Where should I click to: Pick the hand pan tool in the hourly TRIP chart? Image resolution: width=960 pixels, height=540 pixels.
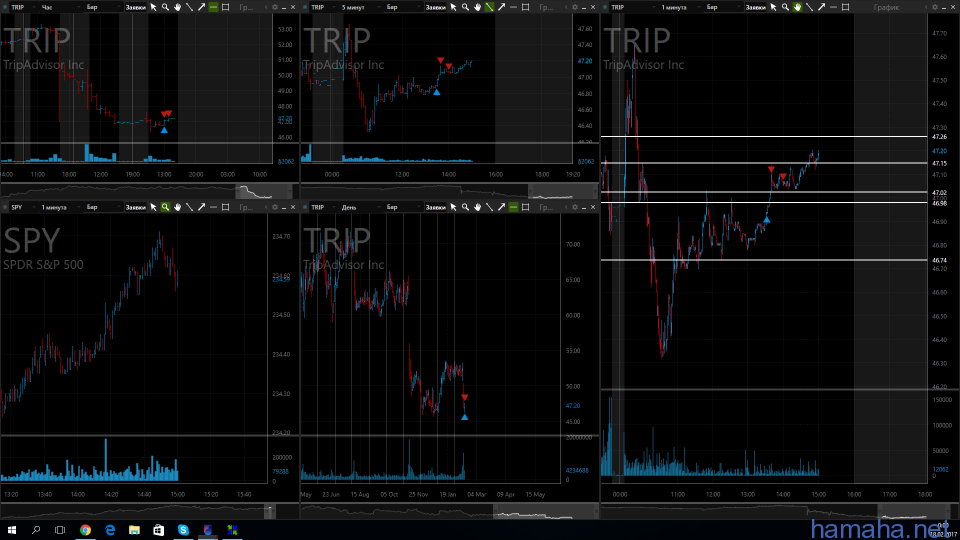pos(178,7)
